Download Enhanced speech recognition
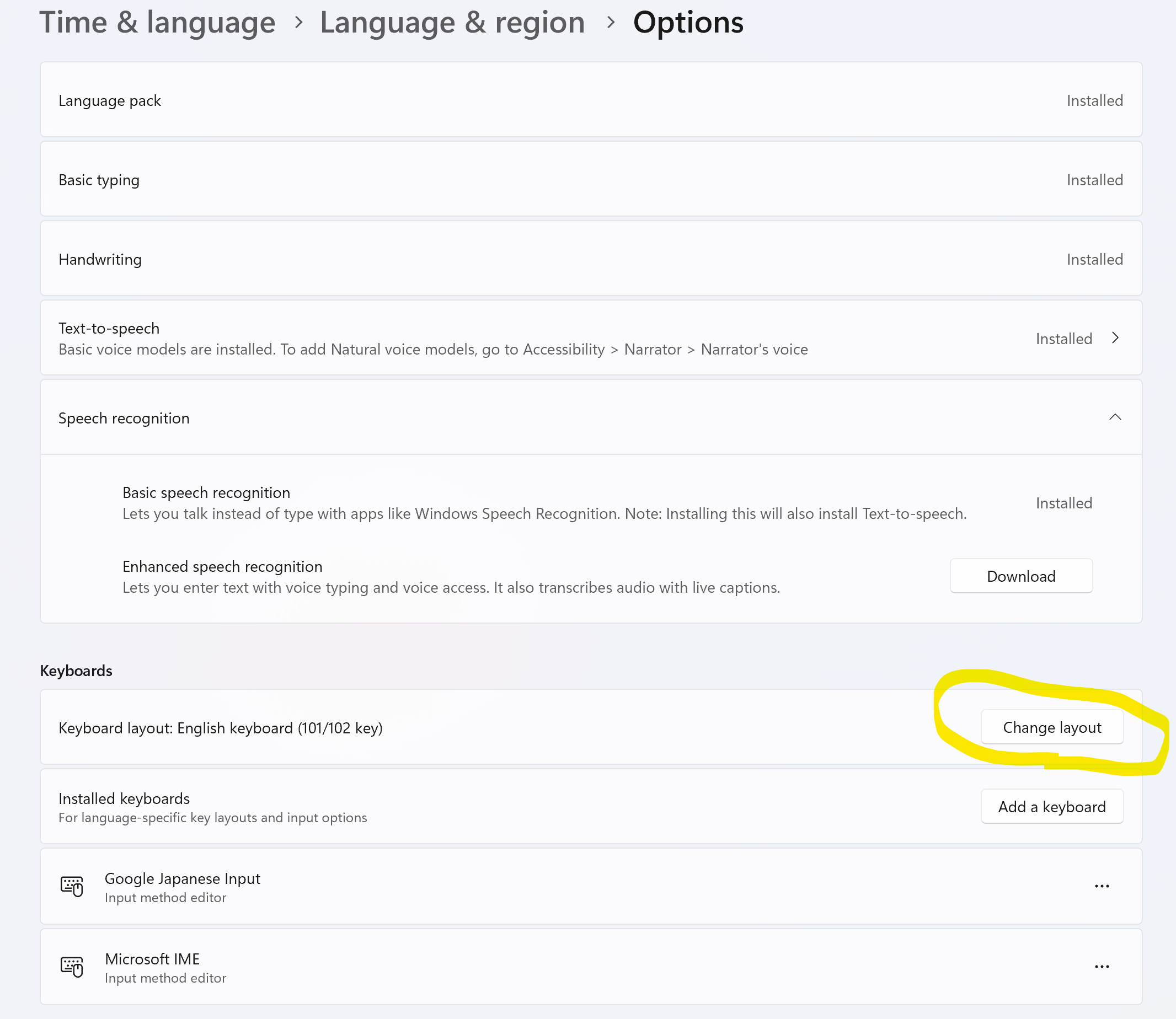The width and height of the screenshot is (1176, 1019). click(1020, 576)
